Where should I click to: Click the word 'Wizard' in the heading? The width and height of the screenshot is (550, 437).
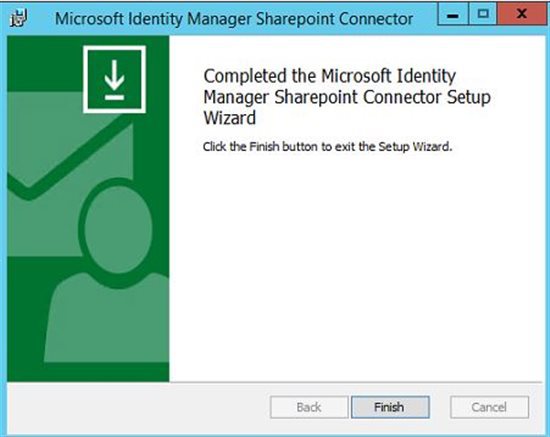coord(230,118)
